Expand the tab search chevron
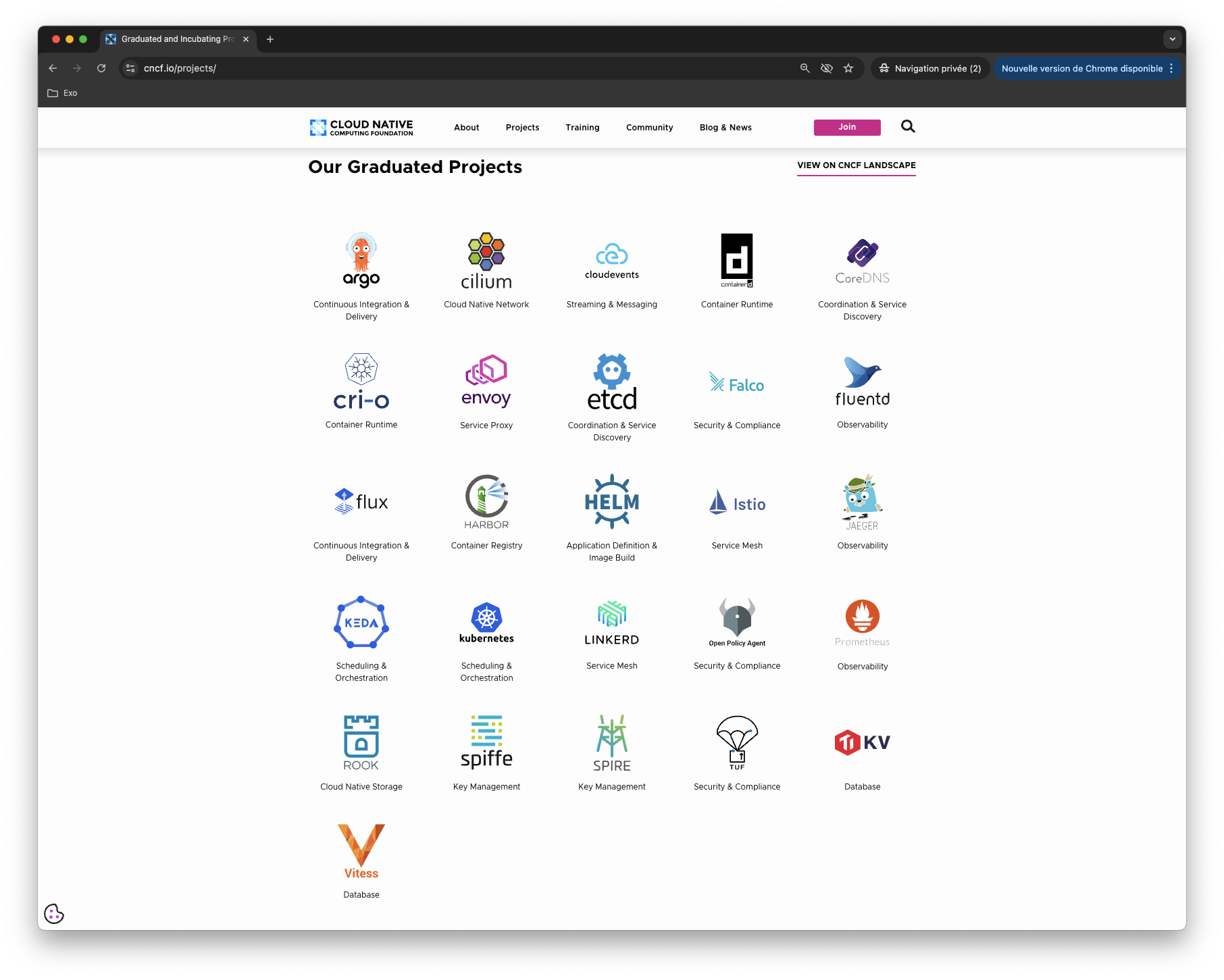The image size is (1224, 980). coord(1172,39)
